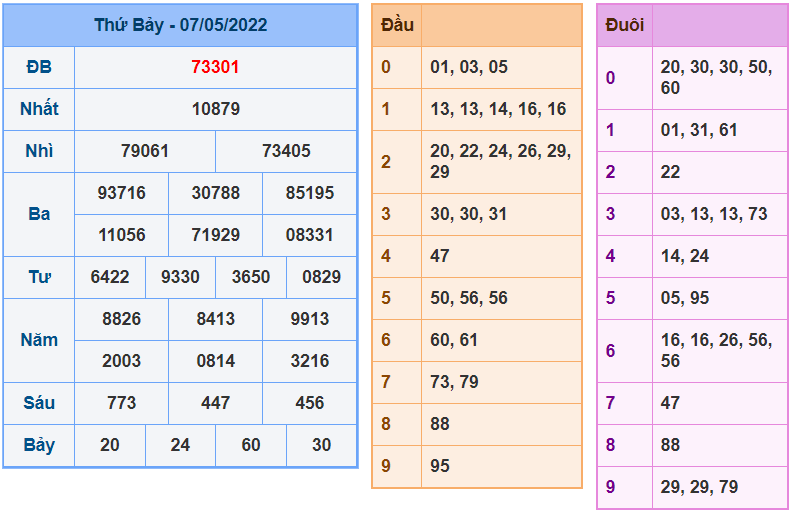The height and width of the screenshot is (513, 791).
Task: Select second prize number 79061
Action: (145, 150)
